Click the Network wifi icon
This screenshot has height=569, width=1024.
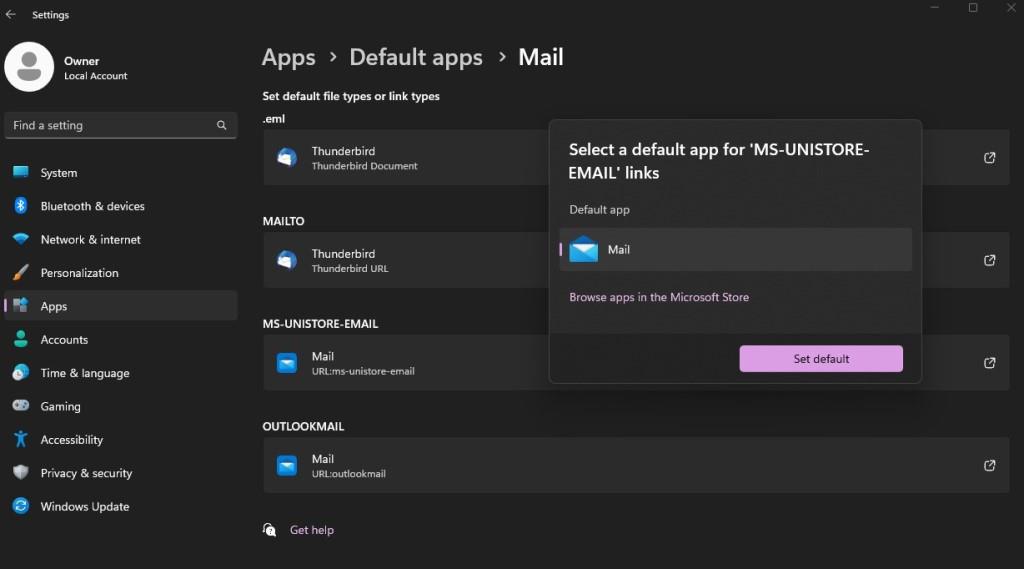coord(21,239)
